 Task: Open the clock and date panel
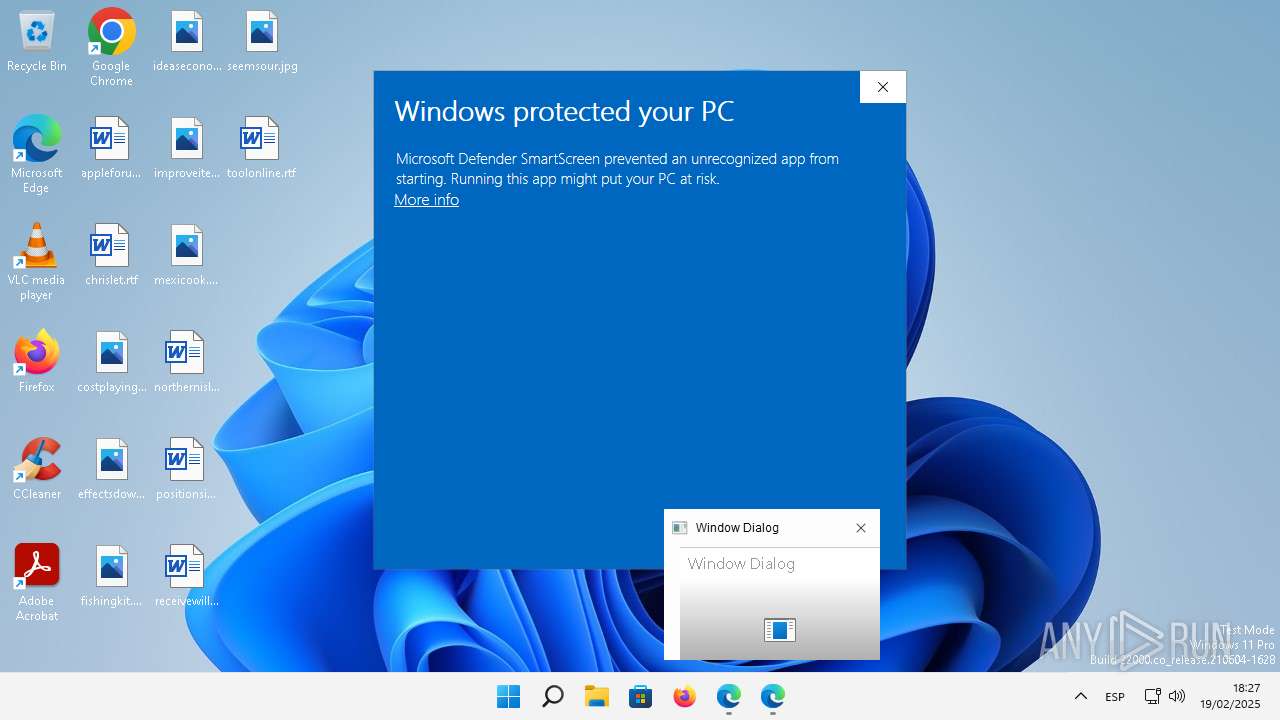click(1231, 696)
